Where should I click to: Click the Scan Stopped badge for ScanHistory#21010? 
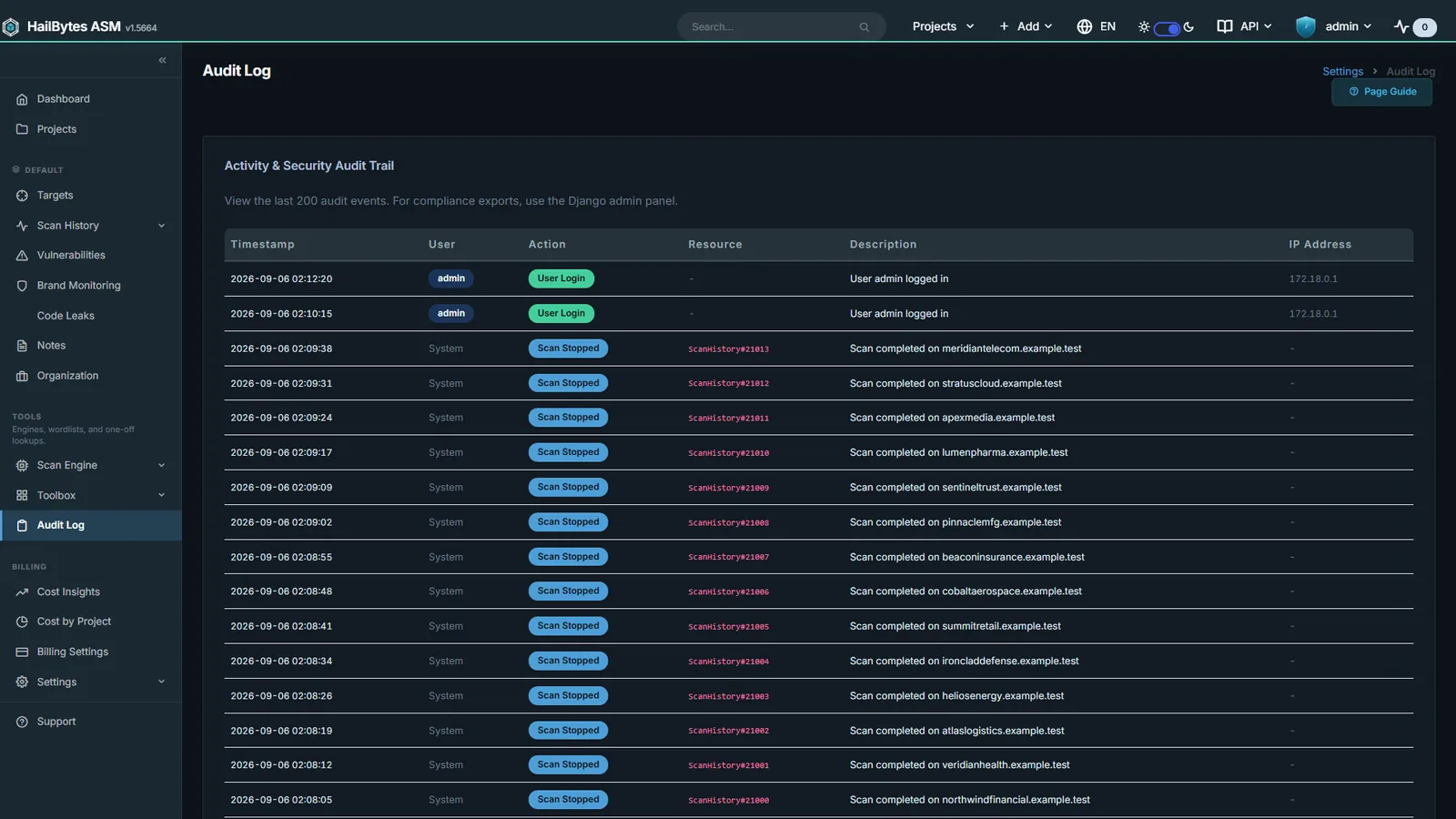click(x=568, y=452)
